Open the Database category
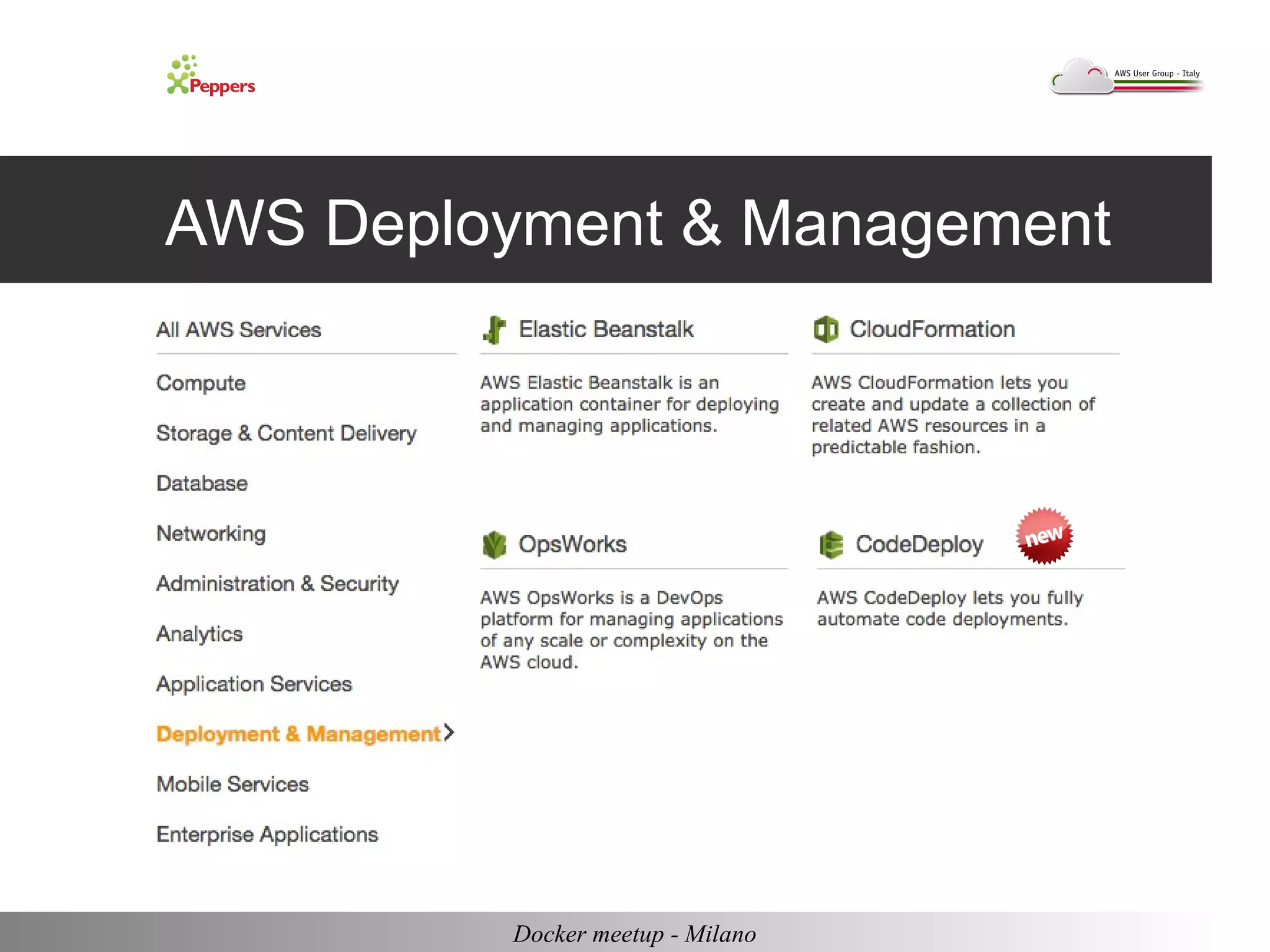 [x=202, y=483]
